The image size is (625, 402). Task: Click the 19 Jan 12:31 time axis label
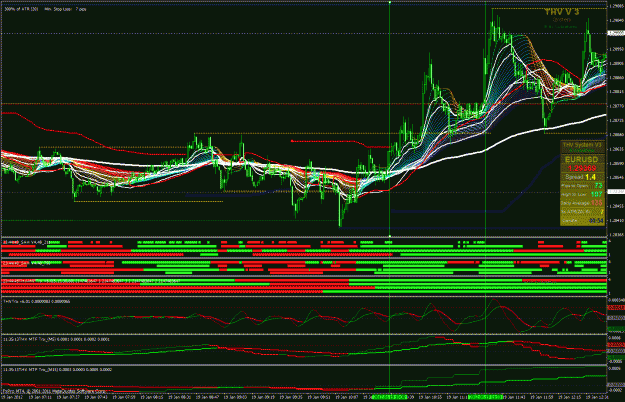tap(597, 397)
